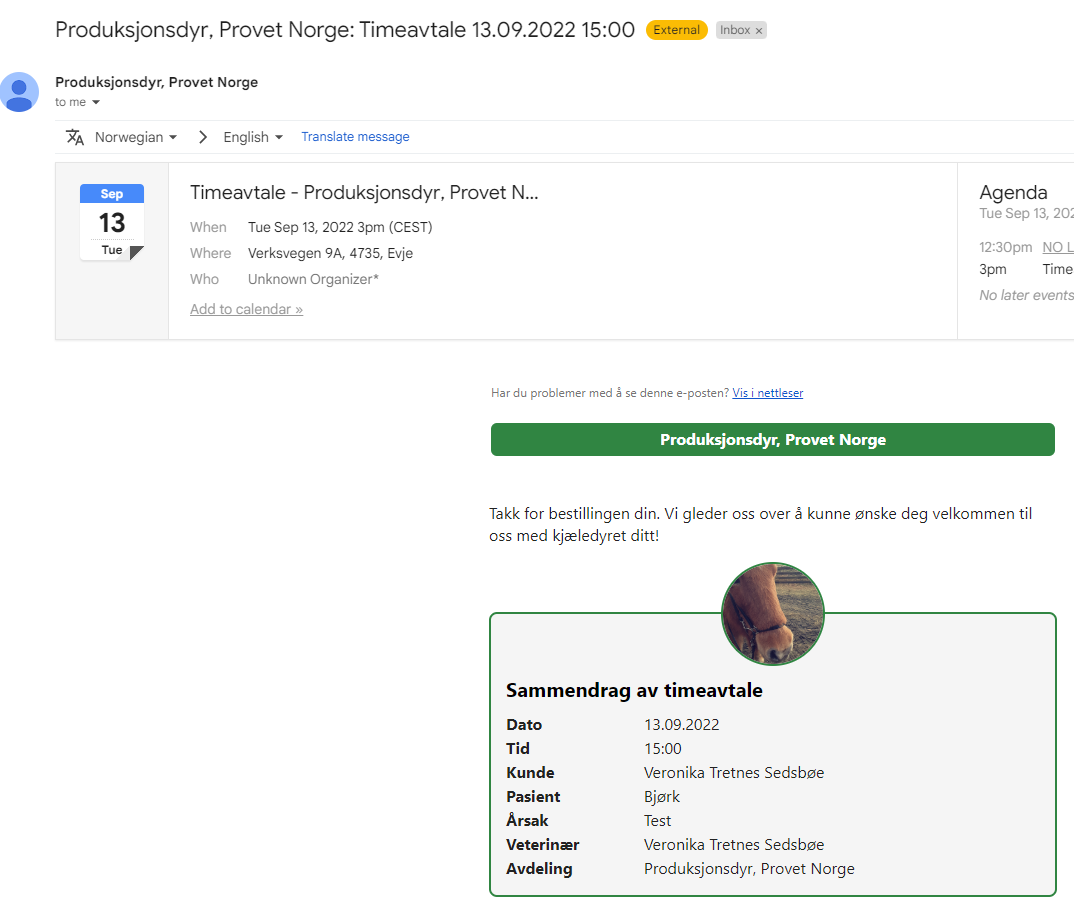
Task: Click Translate message link
Action: [355, 137]
